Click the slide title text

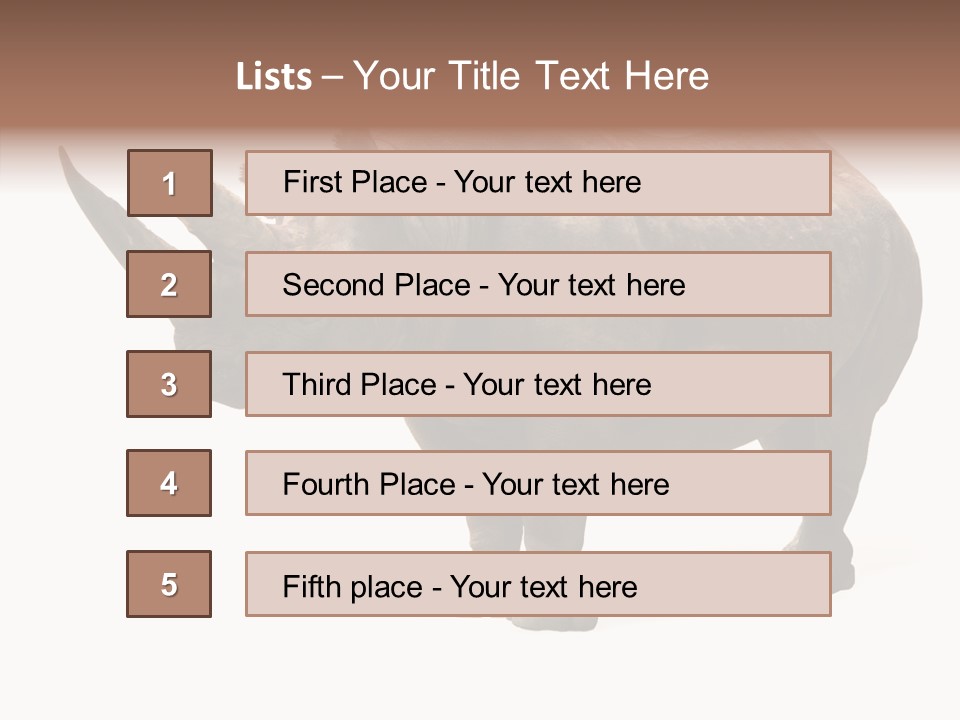click(x=473, y=76)
